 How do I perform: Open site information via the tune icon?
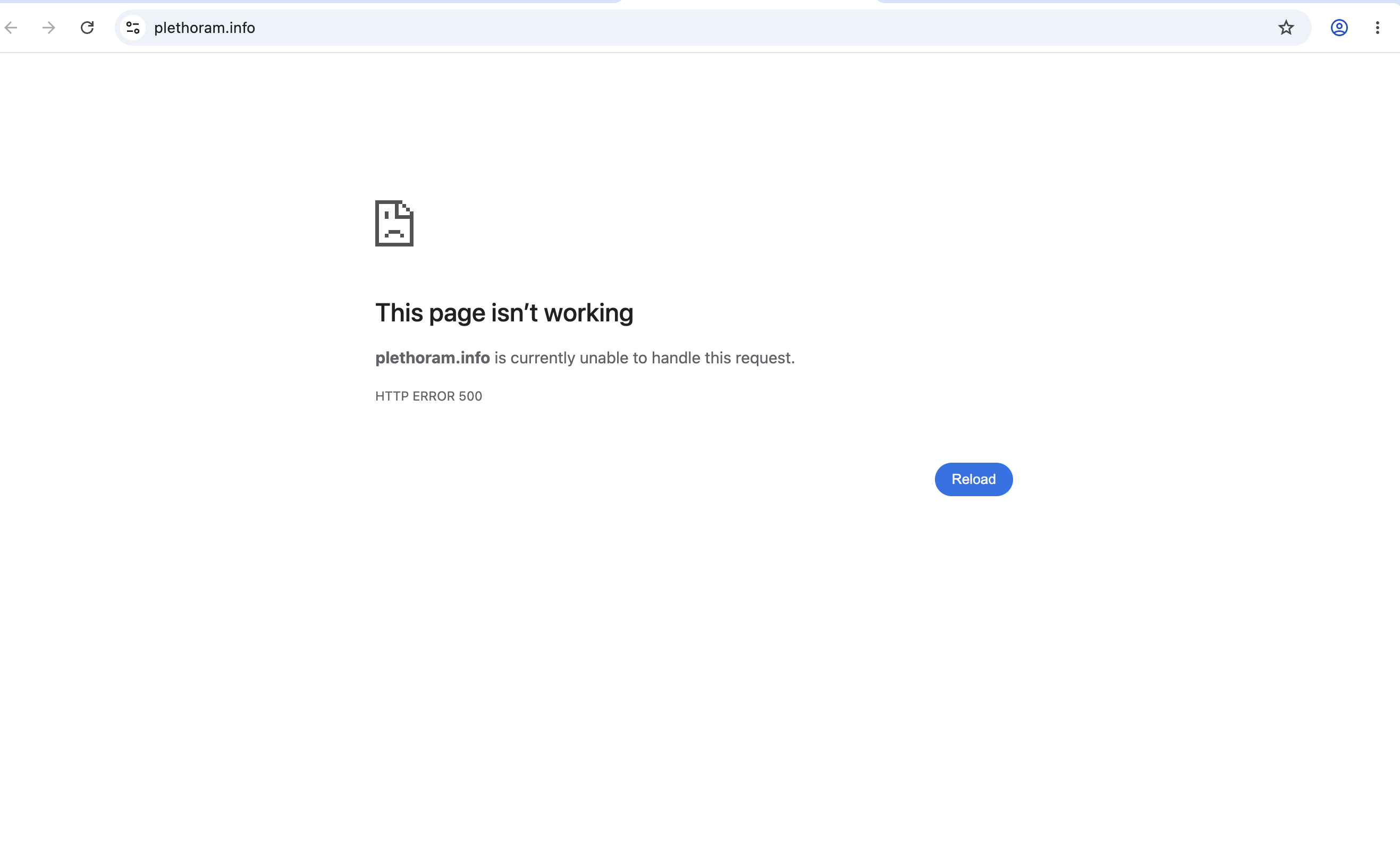coord(133,28)
